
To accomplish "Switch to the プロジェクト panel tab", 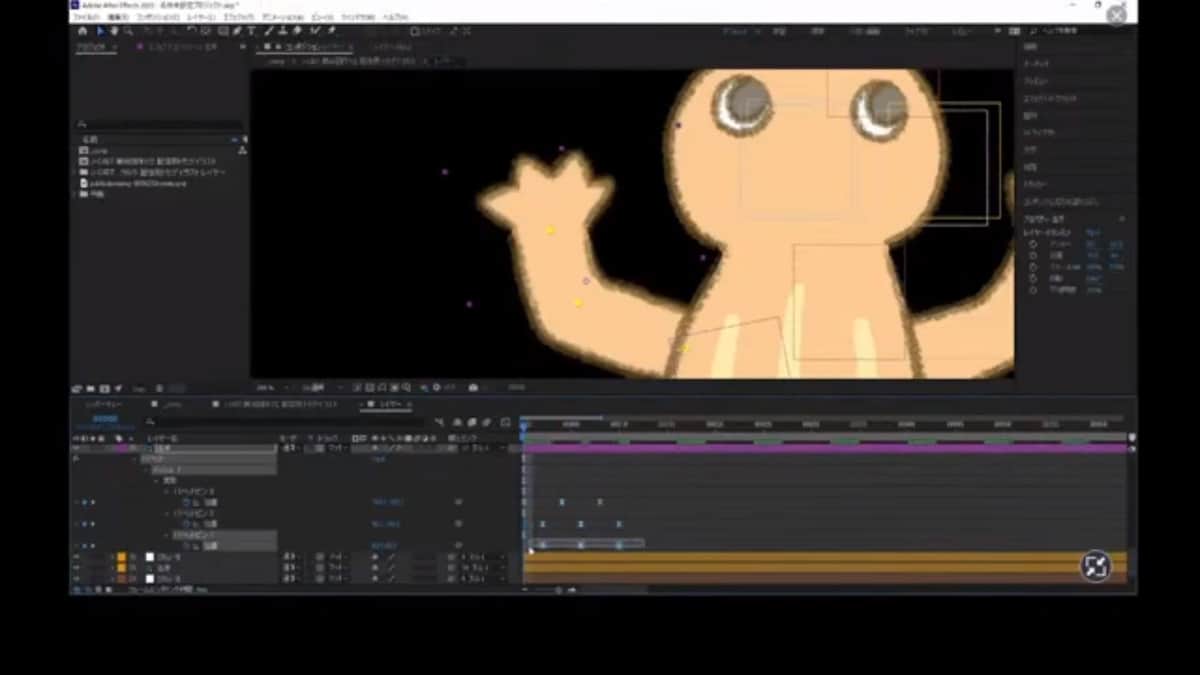I will [x=96, y=47].
